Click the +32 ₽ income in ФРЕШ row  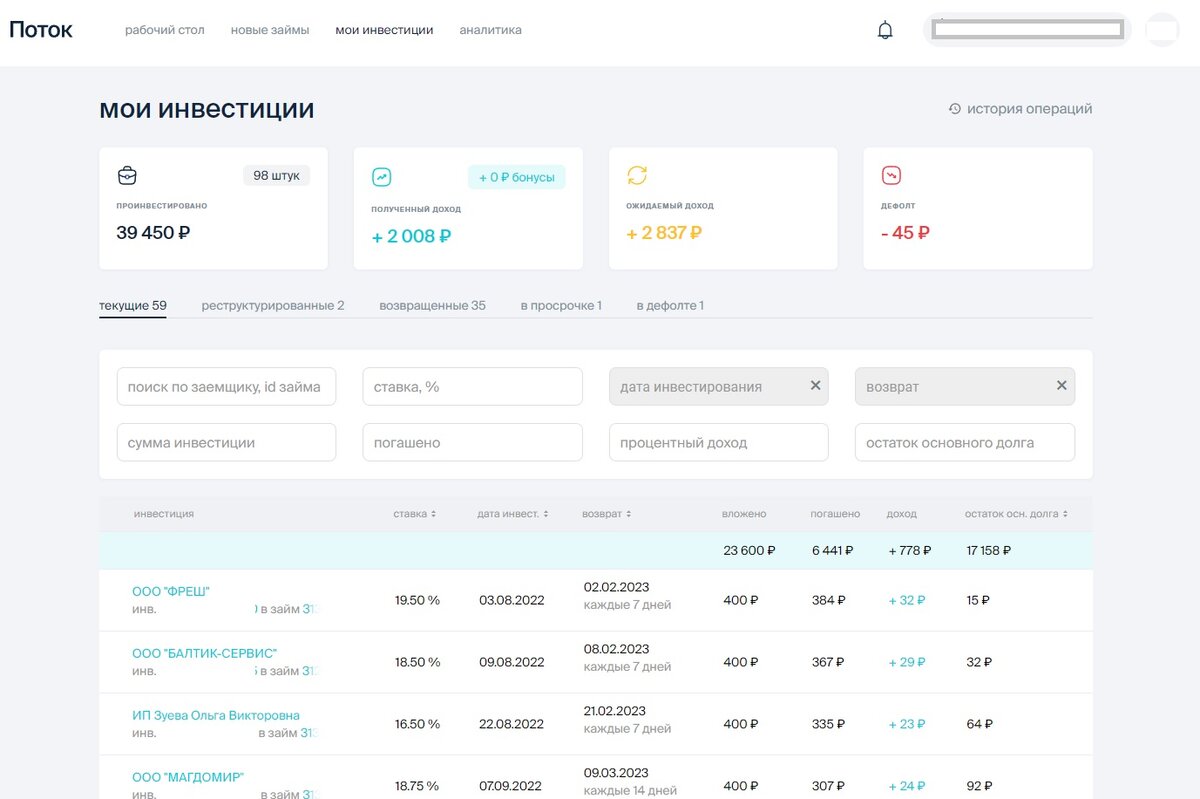[x=907, y=601]
